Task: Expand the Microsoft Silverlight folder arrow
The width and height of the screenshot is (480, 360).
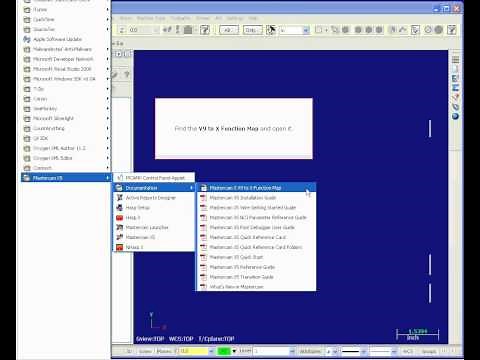Action: click(x=107, y=118)
